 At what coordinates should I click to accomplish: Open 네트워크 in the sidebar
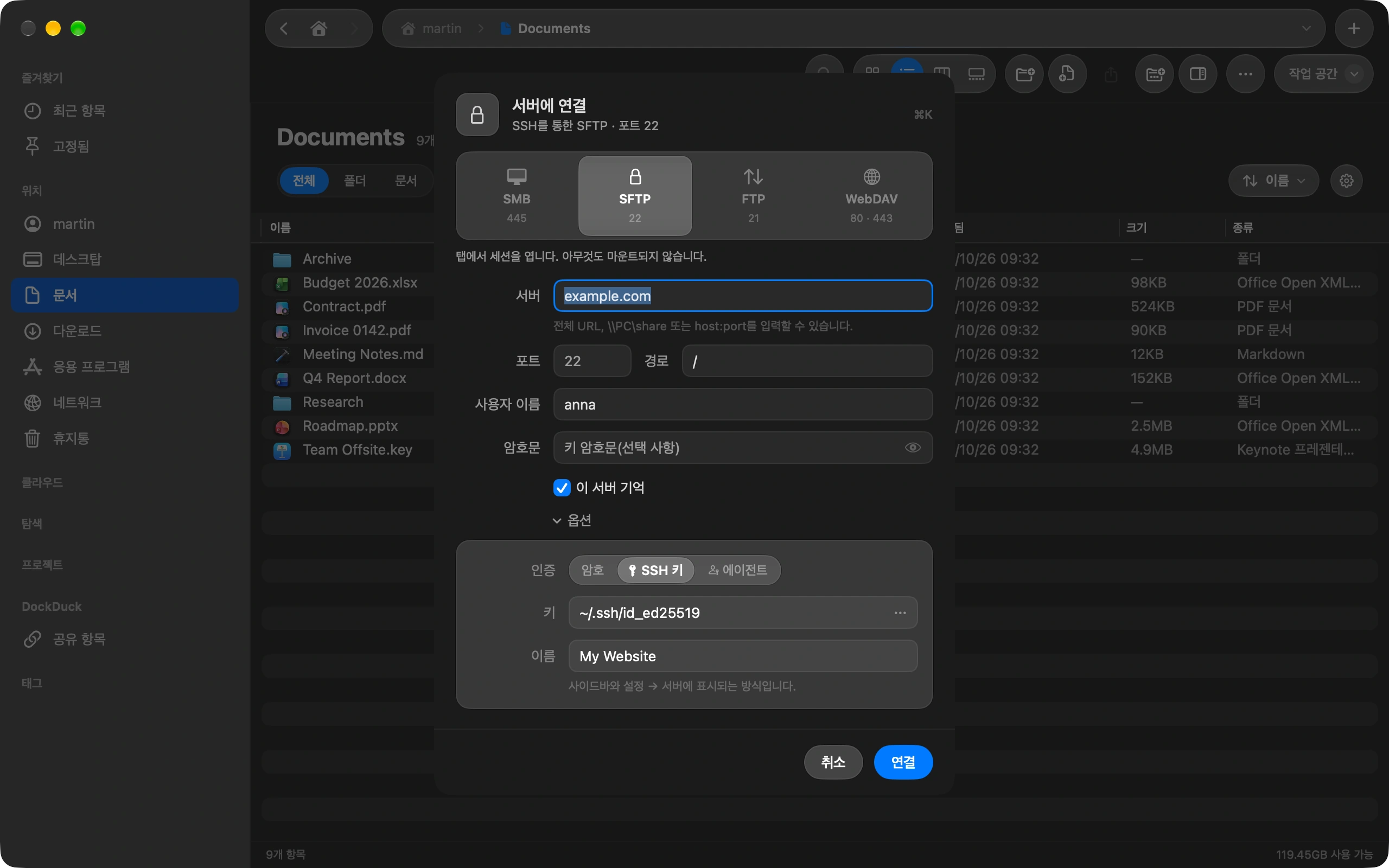pos(124,402)
